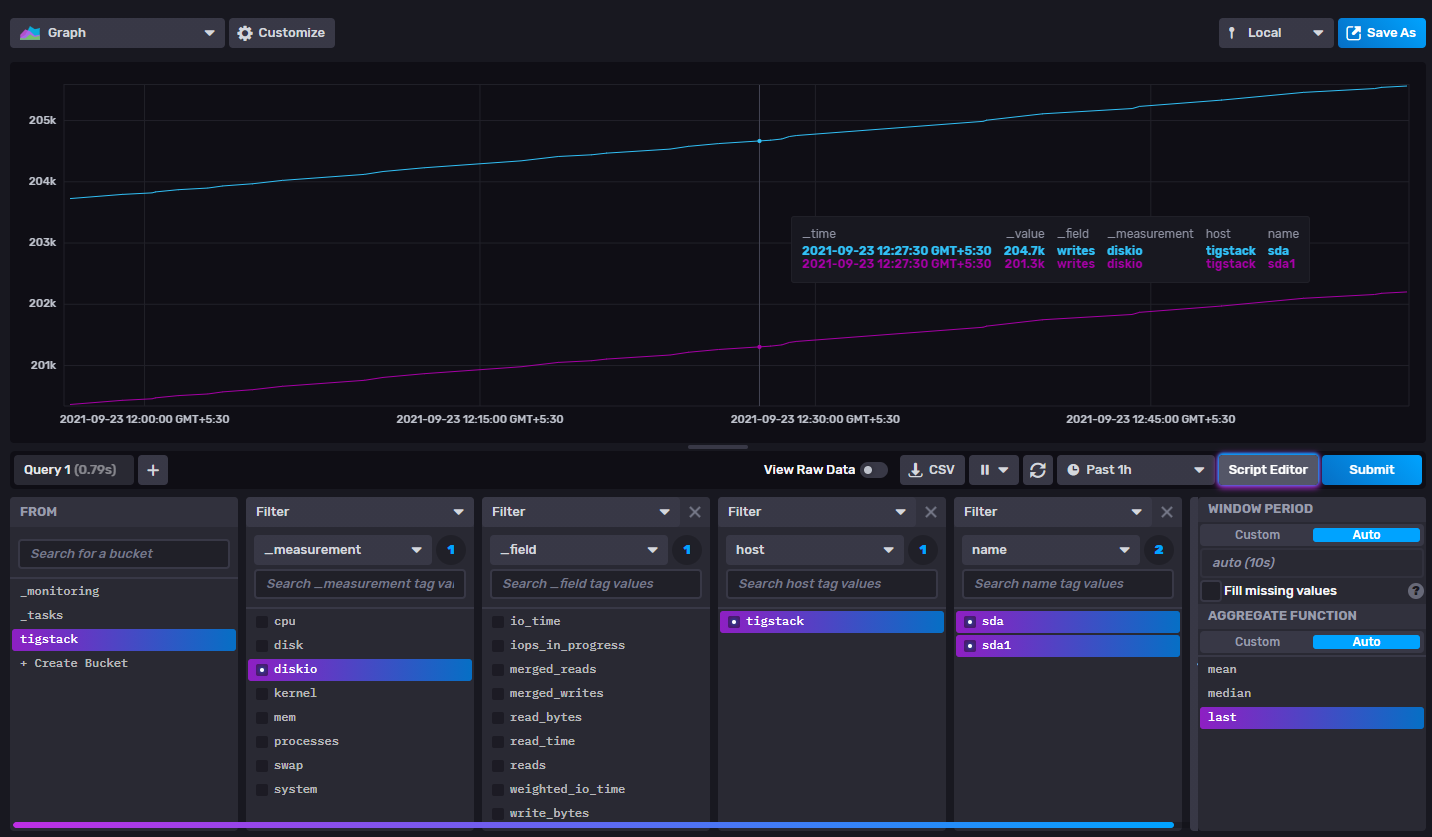This screenshot has width=1432, height=837.
Task: Download query results as CSV
Action: click(931, 469)
